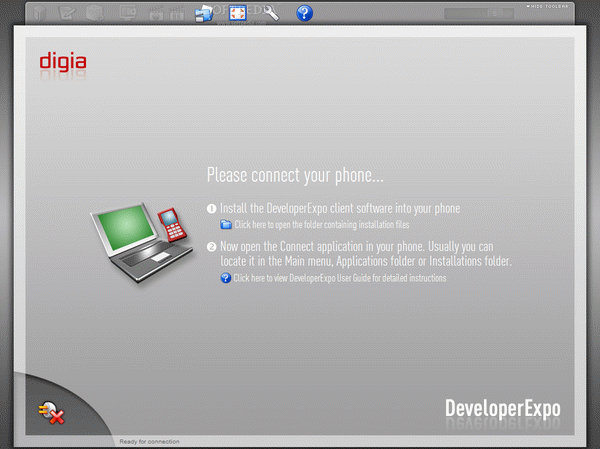Screen dimensions: 600x449
Task: Open folder containing installation files link
Action: coord(322,225)
